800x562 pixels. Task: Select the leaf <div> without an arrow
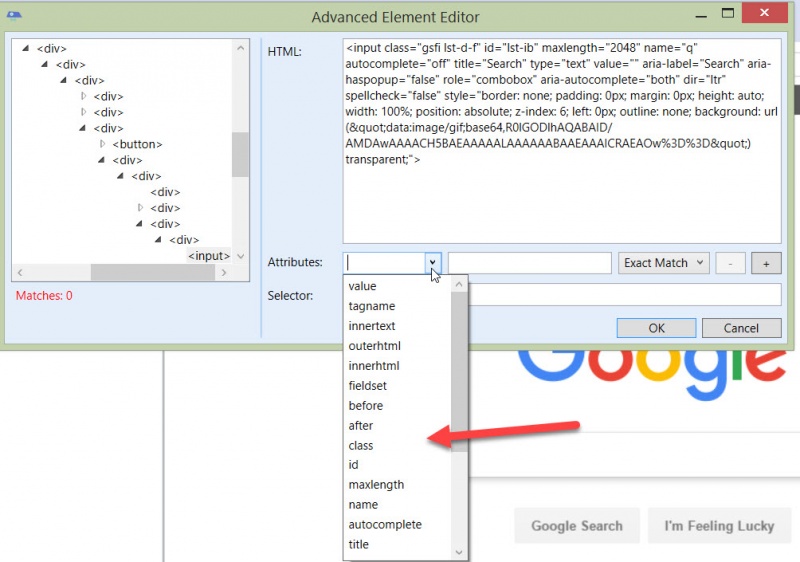point(165,192)
